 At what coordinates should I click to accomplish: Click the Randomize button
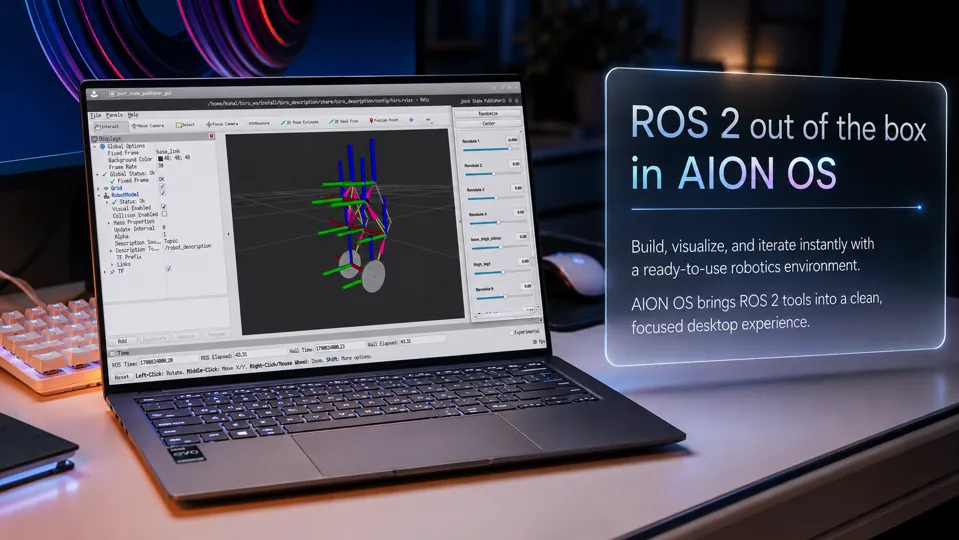tap(488, 114)
